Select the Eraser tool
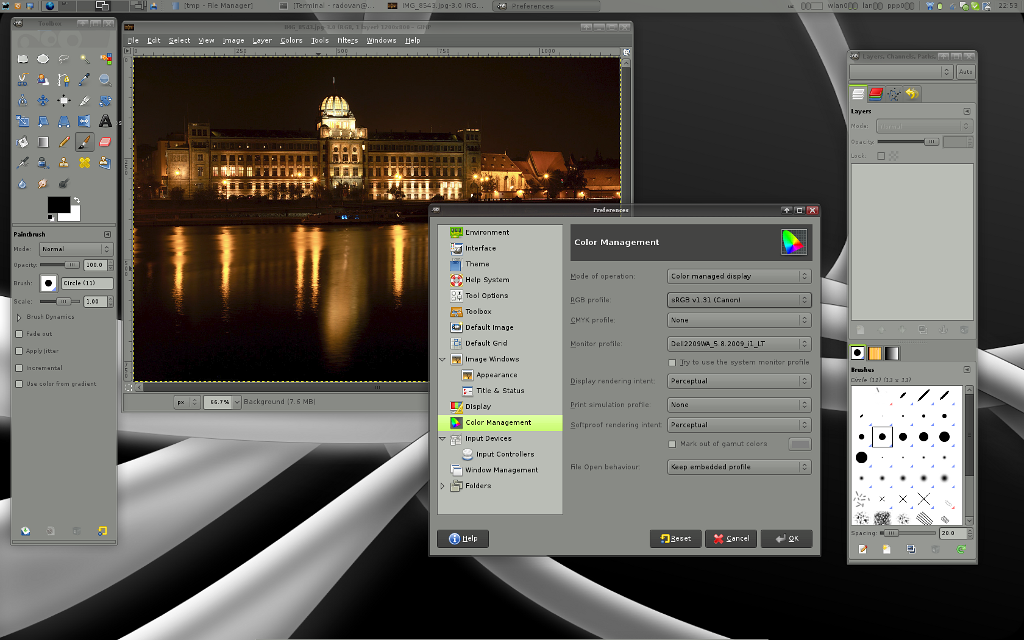Viewport: 1024px width, 640px height. 105,142
